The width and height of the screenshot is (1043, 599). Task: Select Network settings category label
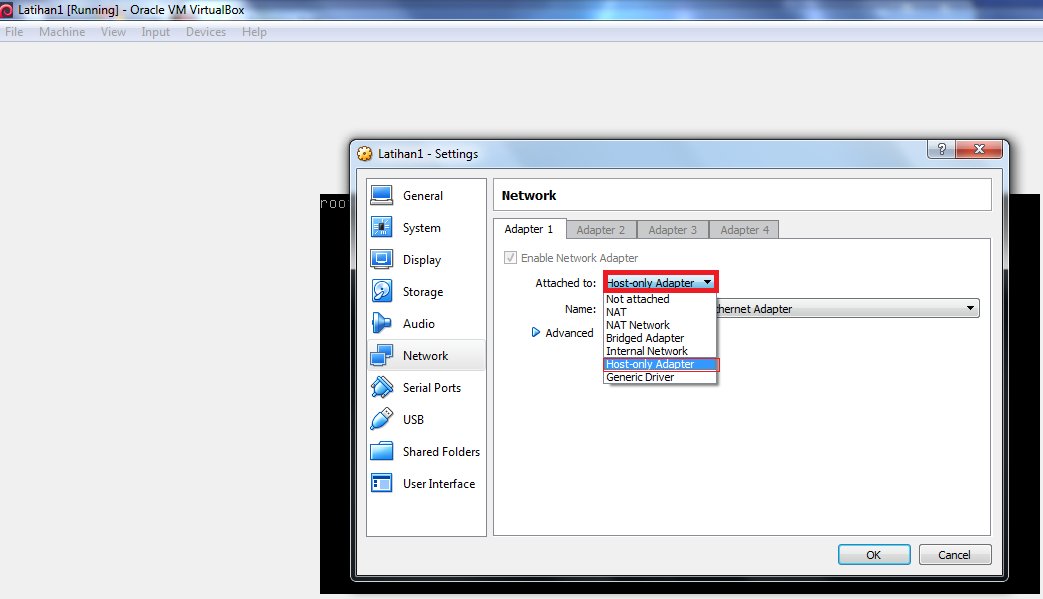click(426, 355)
